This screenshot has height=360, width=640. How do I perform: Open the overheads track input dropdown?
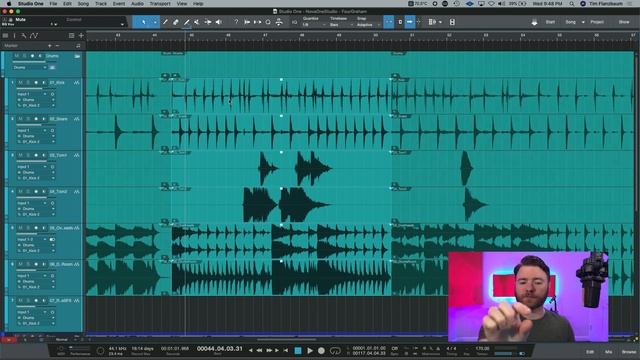tap(32, 239)
